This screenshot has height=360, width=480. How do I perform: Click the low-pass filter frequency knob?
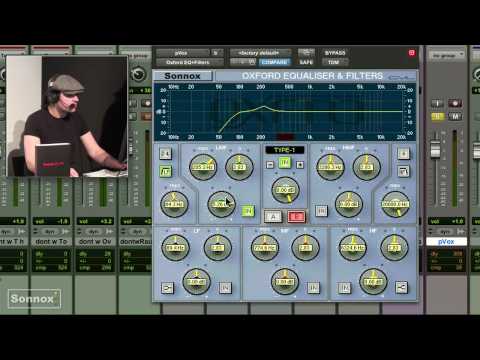395,204
